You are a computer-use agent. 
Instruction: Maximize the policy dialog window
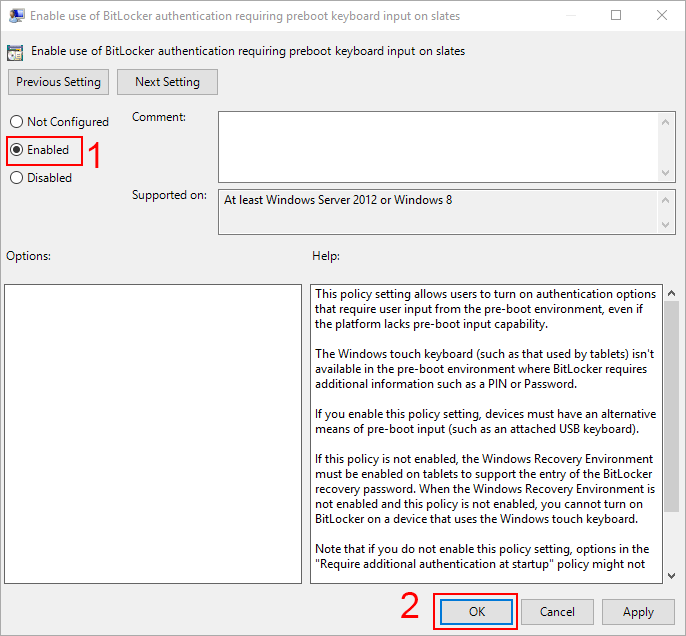pos(616,15)
